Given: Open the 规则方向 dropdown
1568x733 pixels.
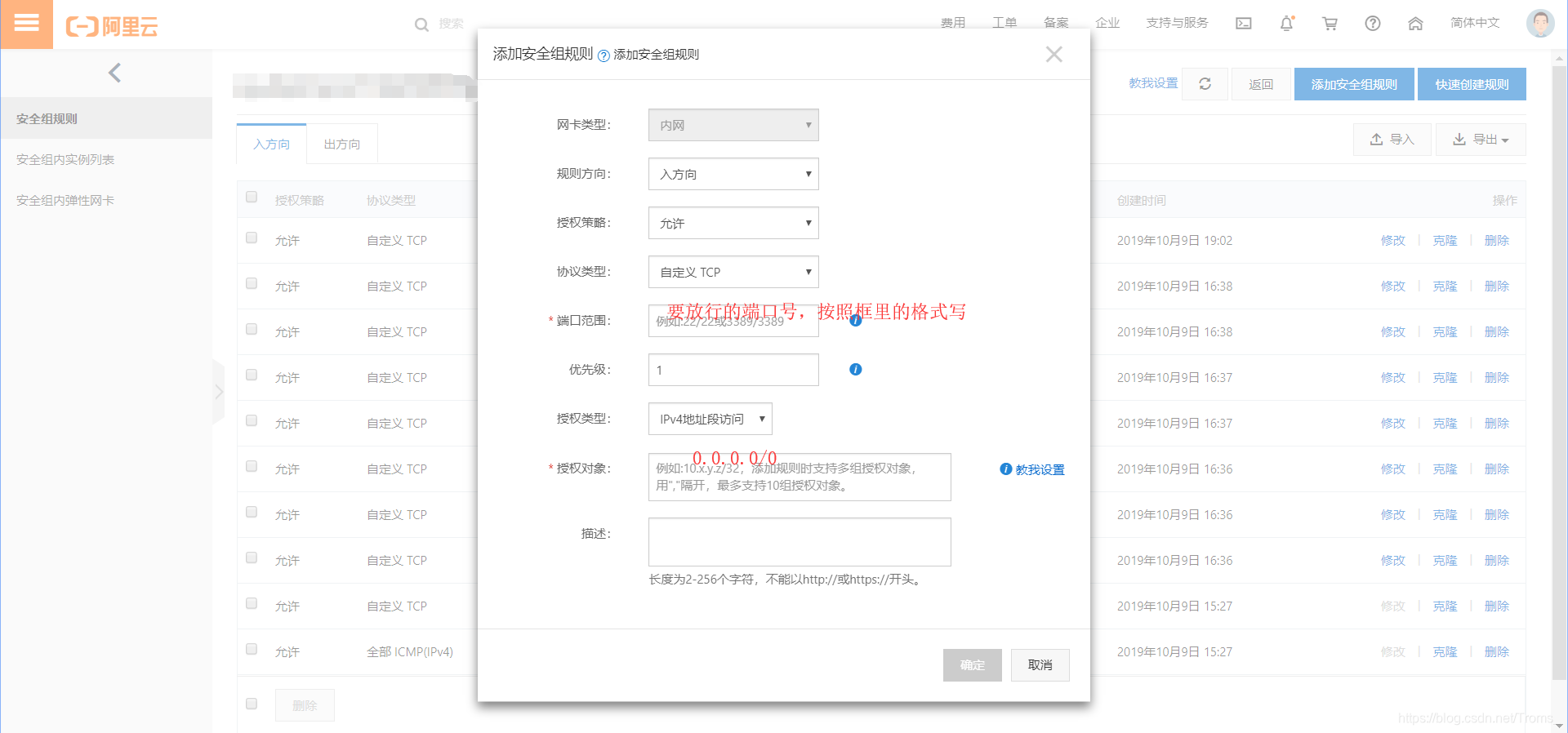Looking at the screenshot, I should [733, 174].
